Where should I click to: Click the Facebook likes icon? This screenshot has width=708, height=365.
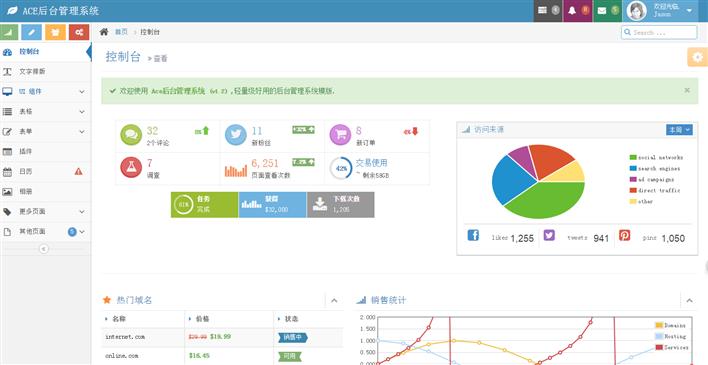point(473,235)
